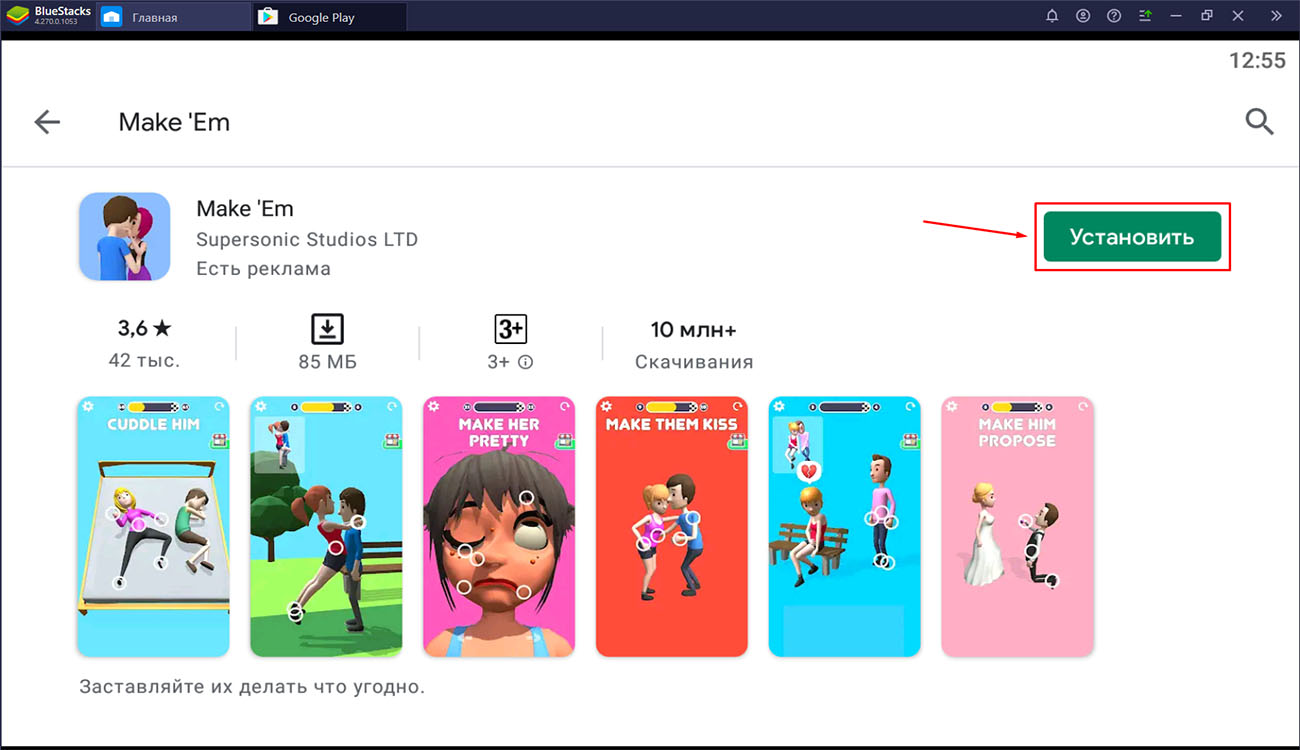
Task: Open the MAKE THEM KISS screenshot
Action: point(672,527)
